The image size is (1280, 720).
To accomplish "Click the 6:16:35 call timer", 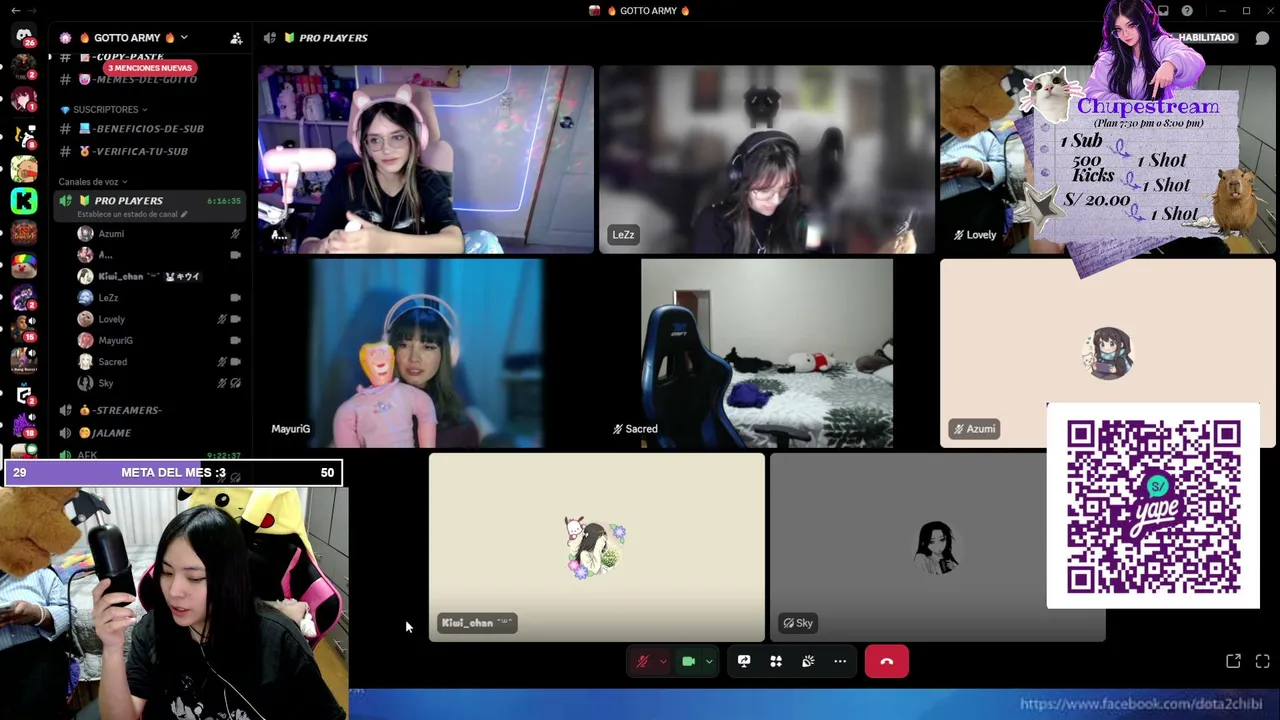I will click(224, 201).
